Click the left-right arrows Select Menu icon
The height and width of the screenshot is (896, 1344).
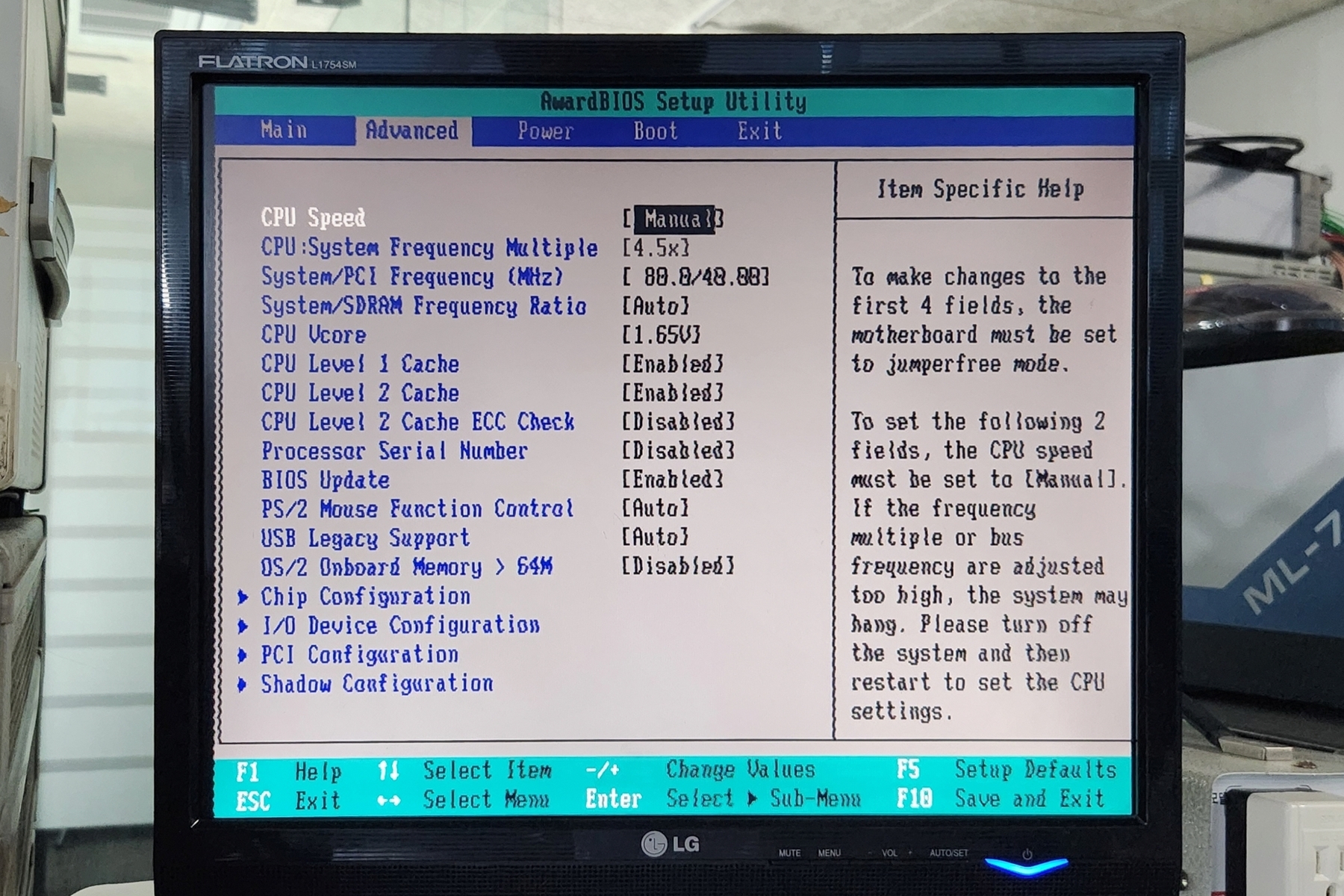click(388, 800)
